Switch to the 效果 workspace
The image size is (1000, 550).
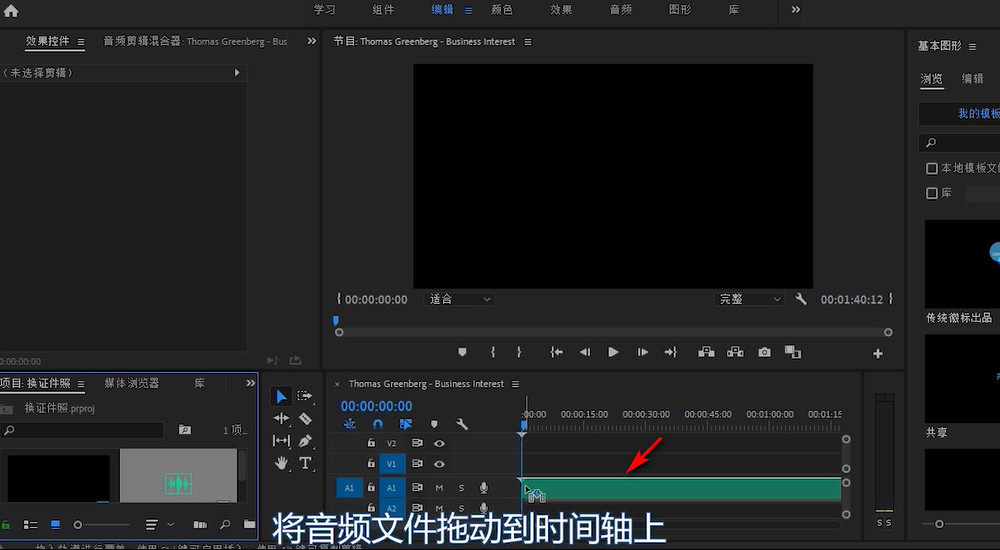(561, 10)
